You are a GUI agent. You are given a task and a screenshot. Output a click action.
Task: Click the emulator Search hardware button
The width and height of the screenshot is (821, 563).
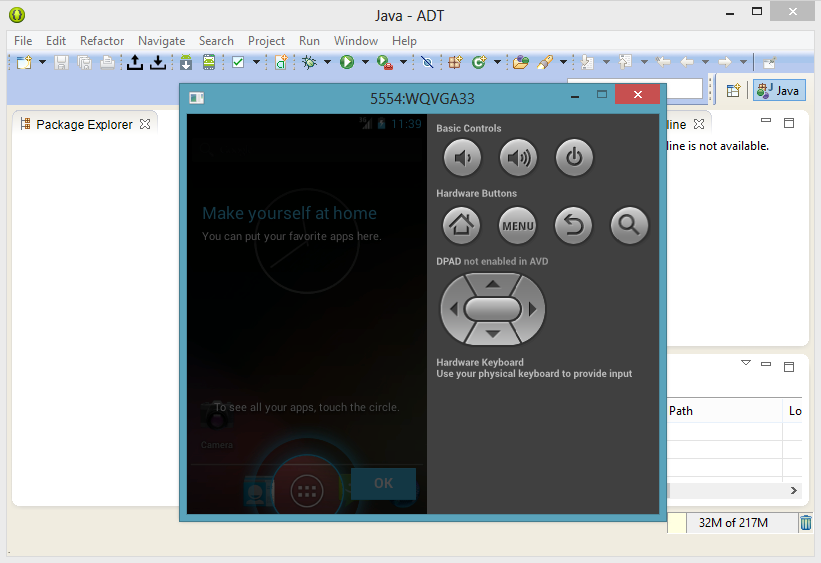[x=629, y=226]
